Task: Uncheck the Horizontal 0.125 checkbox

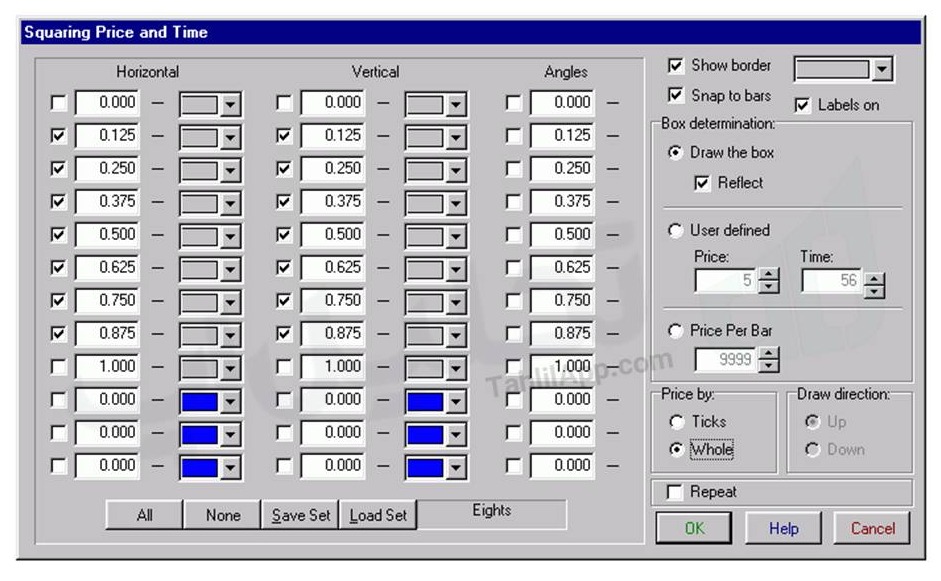Action: click(58, 136)
